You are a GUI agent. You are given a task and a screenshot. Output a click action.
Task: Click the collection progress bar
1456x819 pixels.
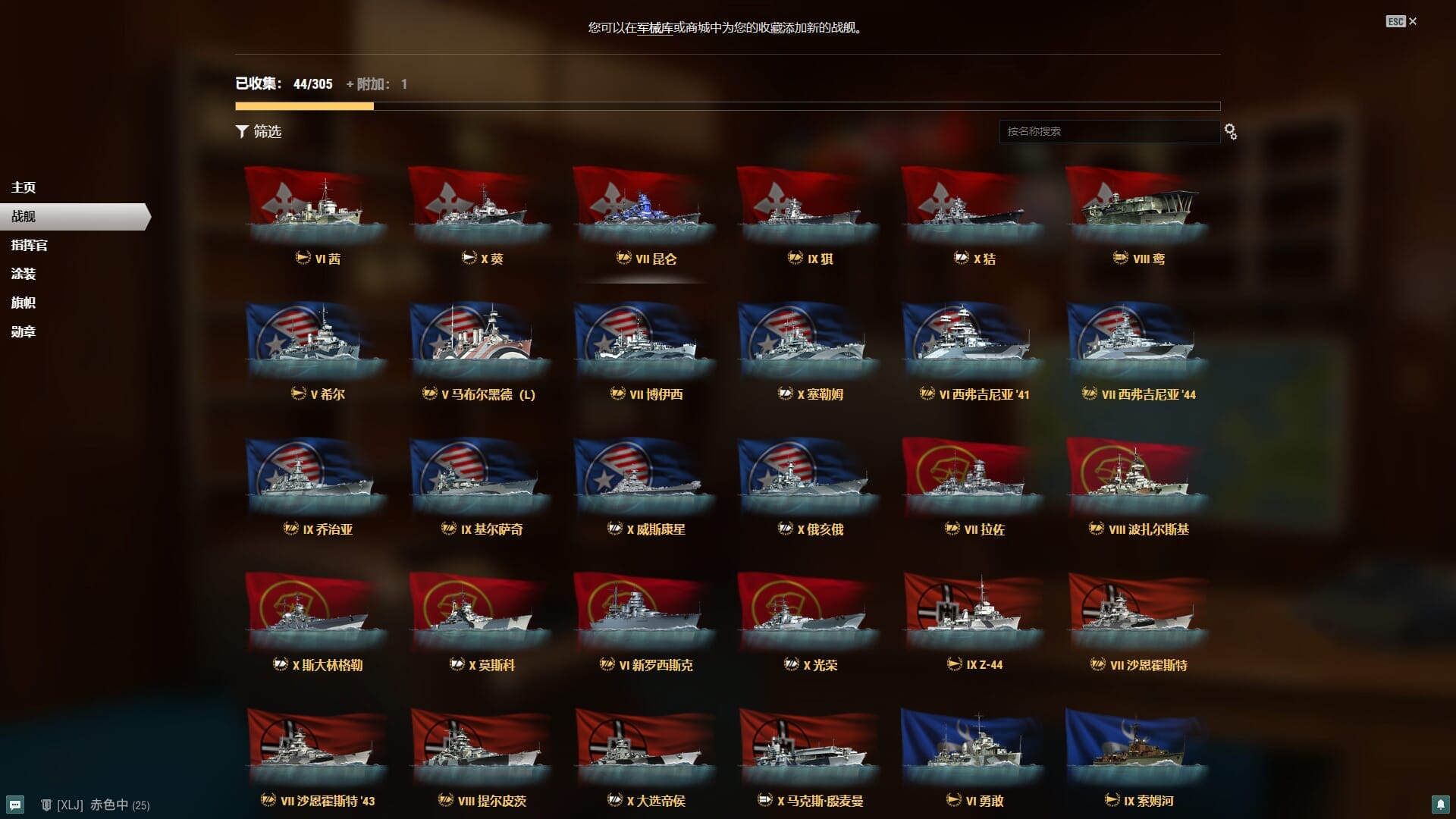pyautogui.click(x=727, y=106)
